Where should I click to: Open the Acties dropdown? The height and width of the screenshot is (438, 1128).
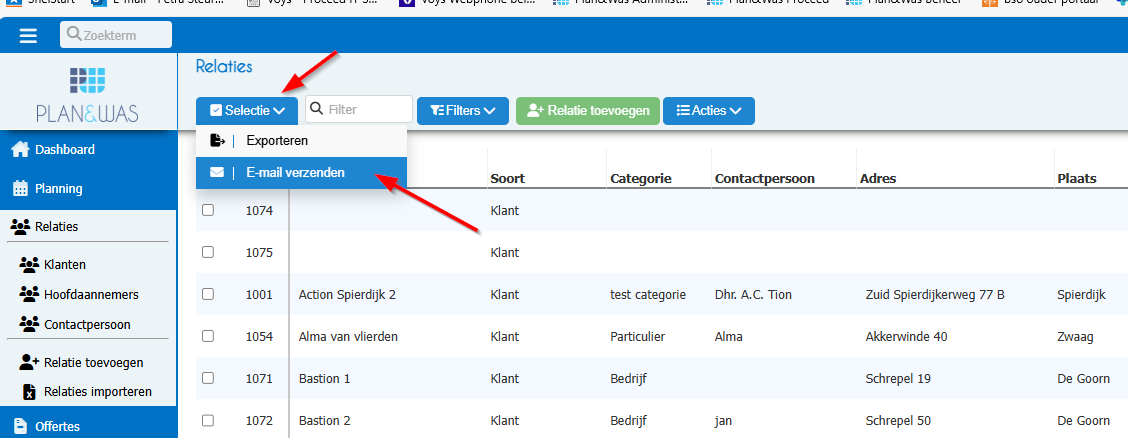coord(709,111)
